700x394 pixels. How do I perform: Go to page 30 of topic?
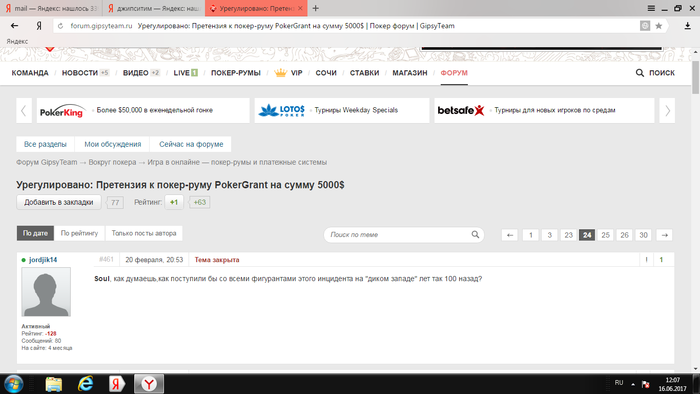[x=643, y=235]
